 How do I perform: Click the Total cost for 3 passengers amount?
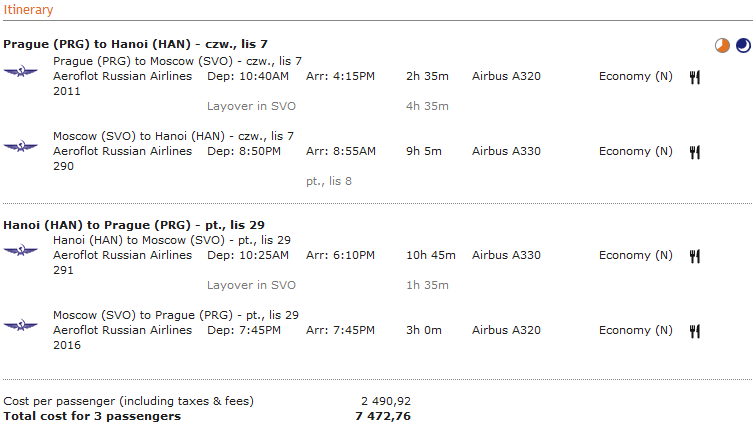pos(383,416)
